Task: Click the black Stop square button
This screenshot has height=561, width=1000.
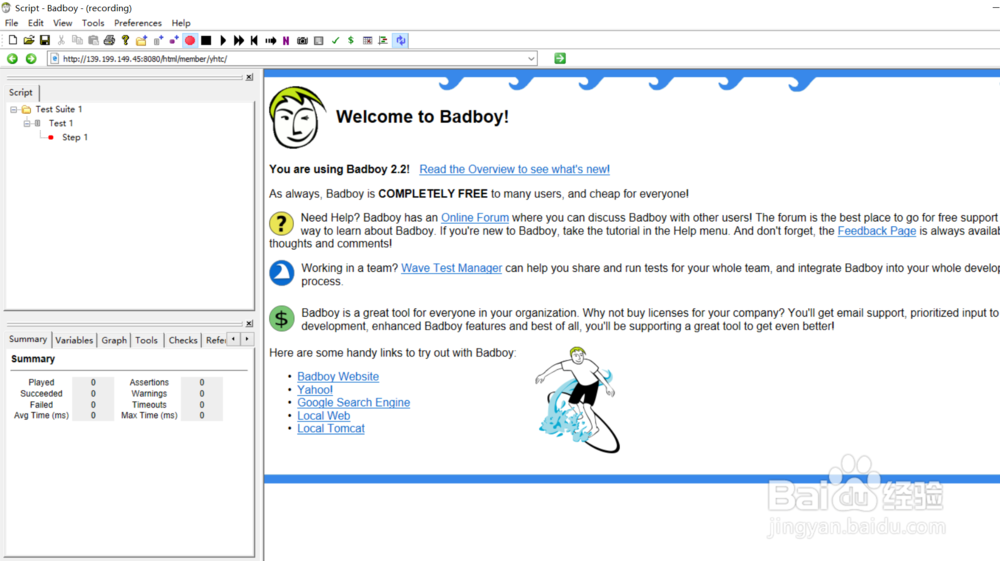Action: tap(206, 40)
